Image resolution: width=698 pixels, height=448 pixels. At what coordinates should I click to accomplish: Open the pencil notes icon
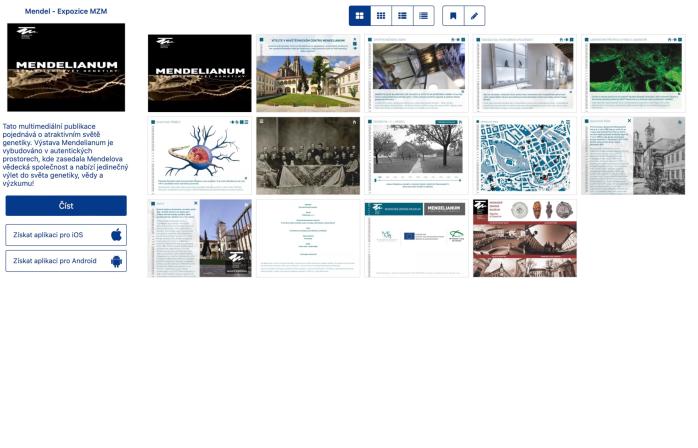tap(475, 16)
